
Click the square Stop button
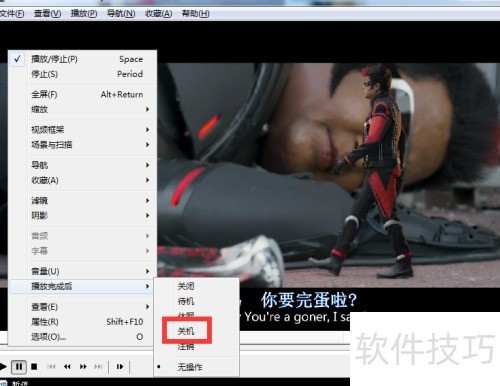(34, 367)
